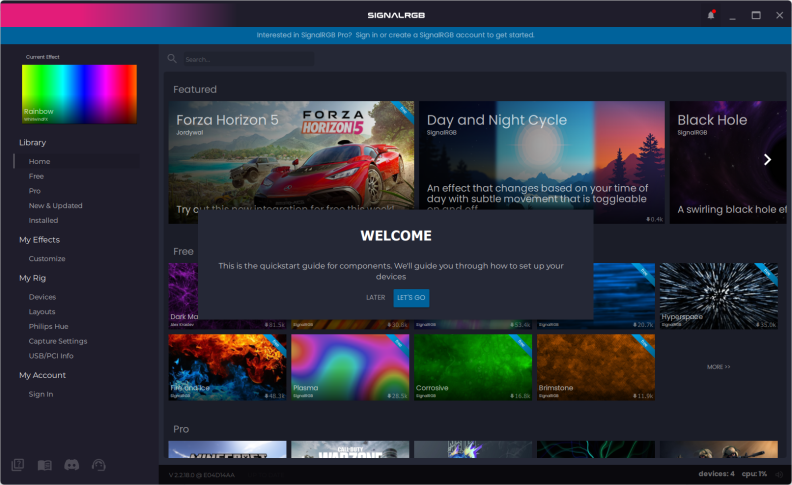This screenshot has height=485, width=792.
Task: Advance featured carousel with right arrow
Action: pyautogui.click(x=767, y=160)
